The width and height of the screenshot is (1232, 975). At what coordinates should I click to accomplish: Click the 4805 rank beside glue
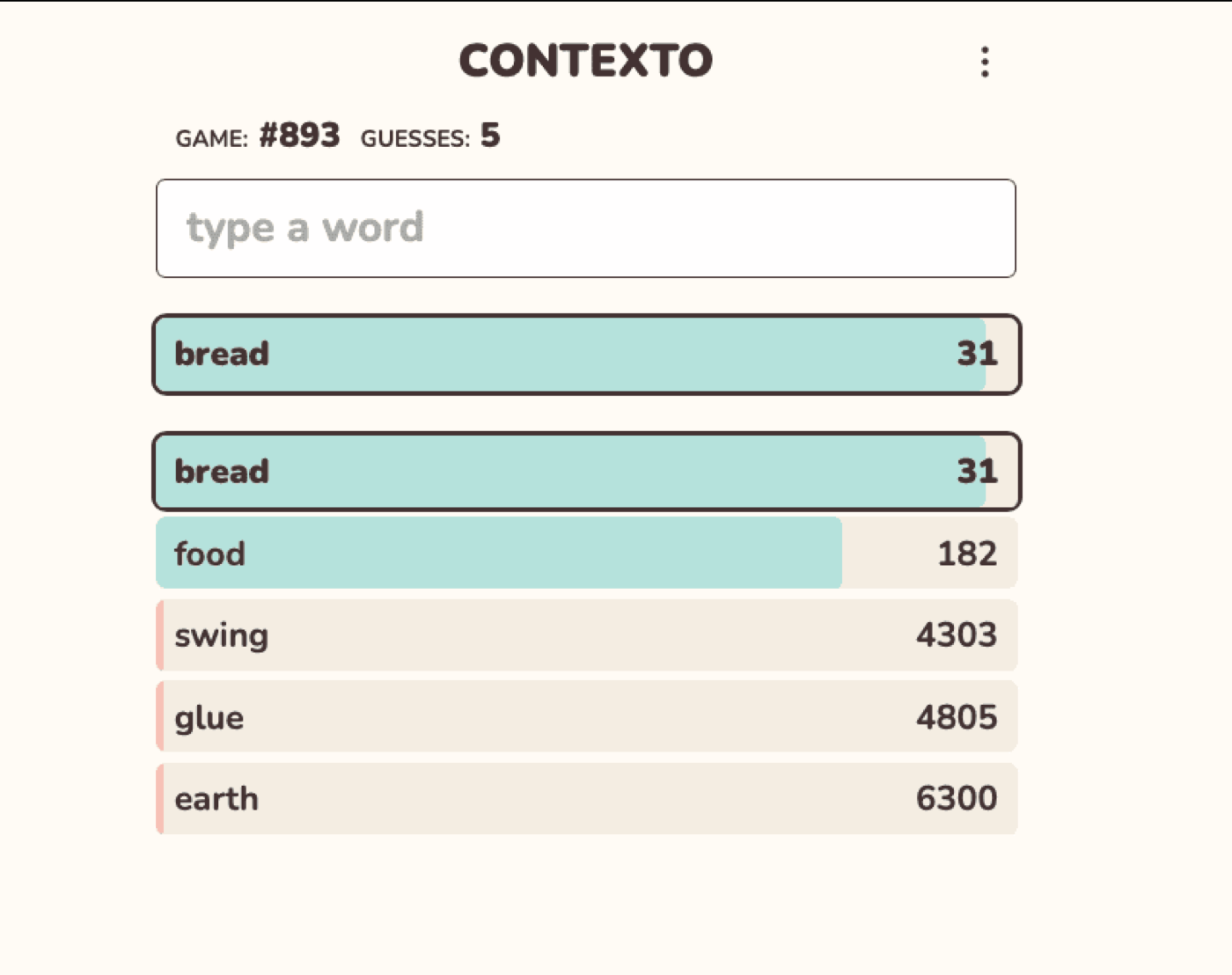pyautogui.click(x=957, y=716)
